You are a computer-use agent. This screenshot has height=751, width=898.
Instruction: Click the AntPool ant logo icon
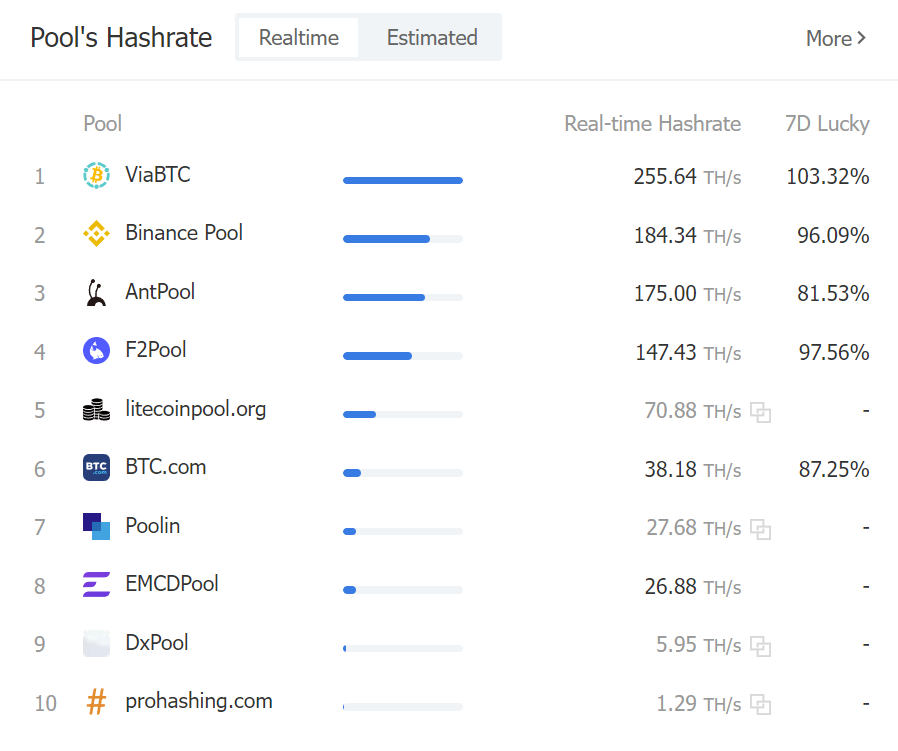click(x=96, y=293)
